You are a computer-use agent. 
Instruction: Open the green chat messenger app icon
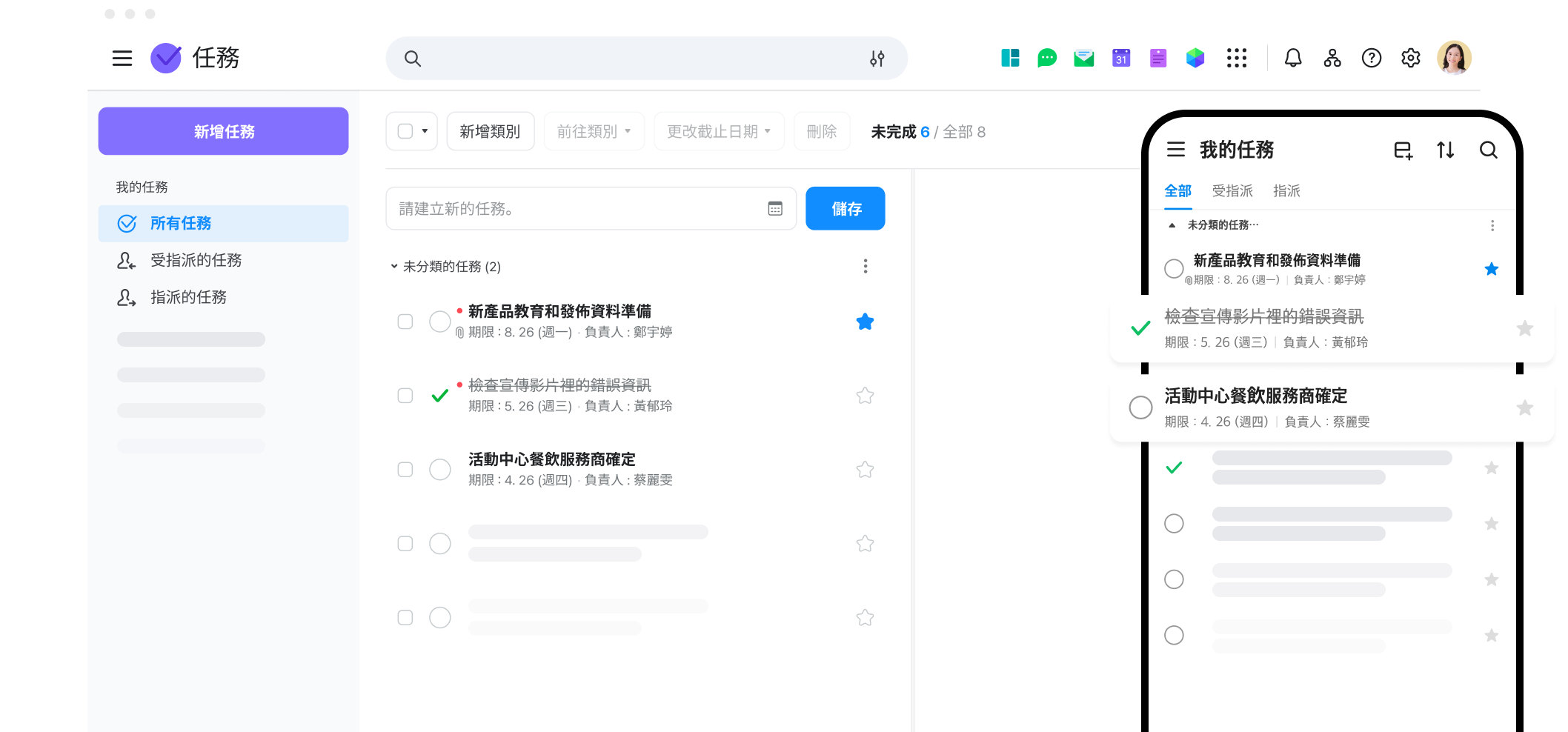click(x=1046, y=58)
